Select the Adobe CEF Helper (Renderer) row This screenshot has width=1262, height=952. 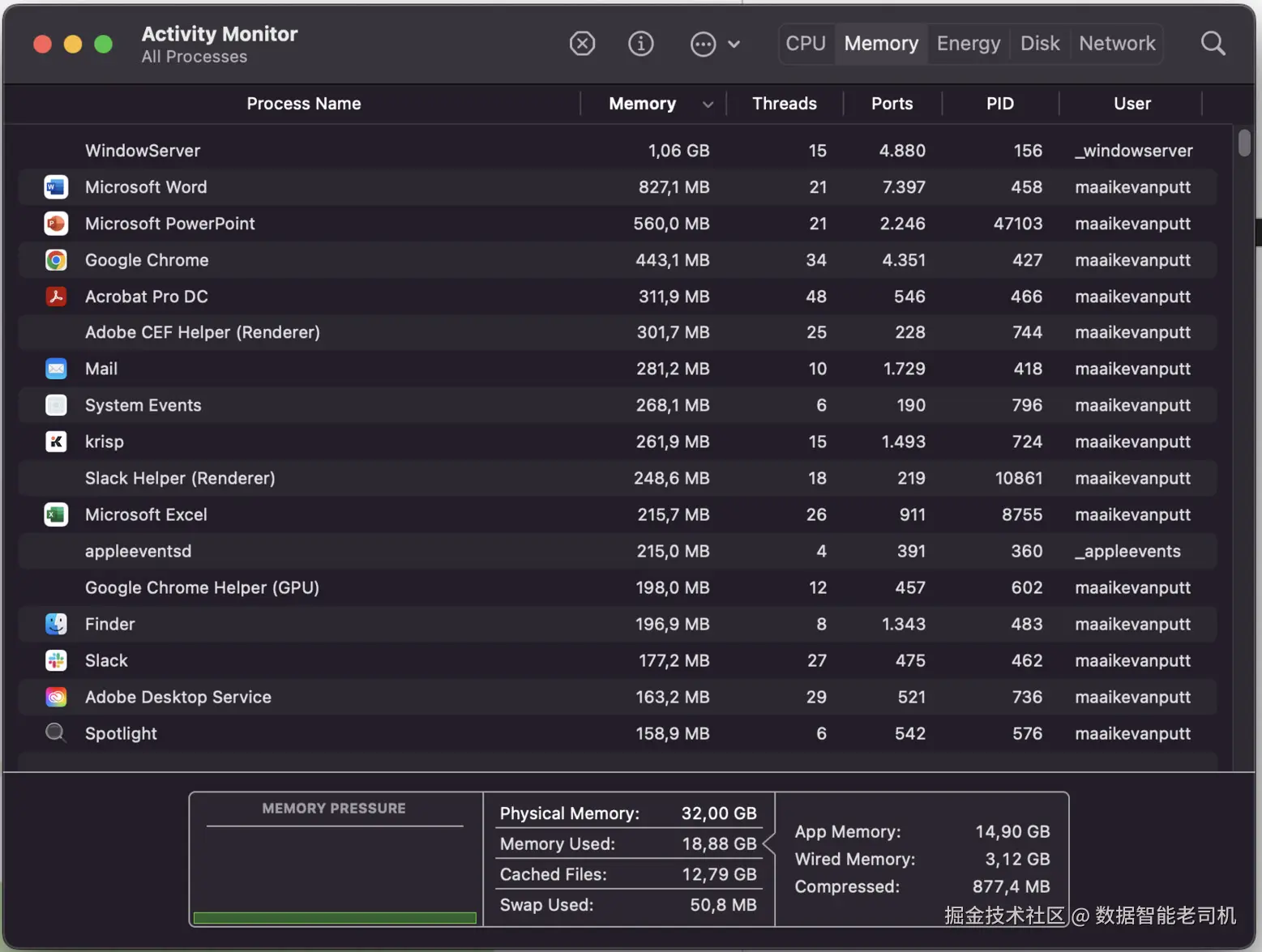pos(618,332)
